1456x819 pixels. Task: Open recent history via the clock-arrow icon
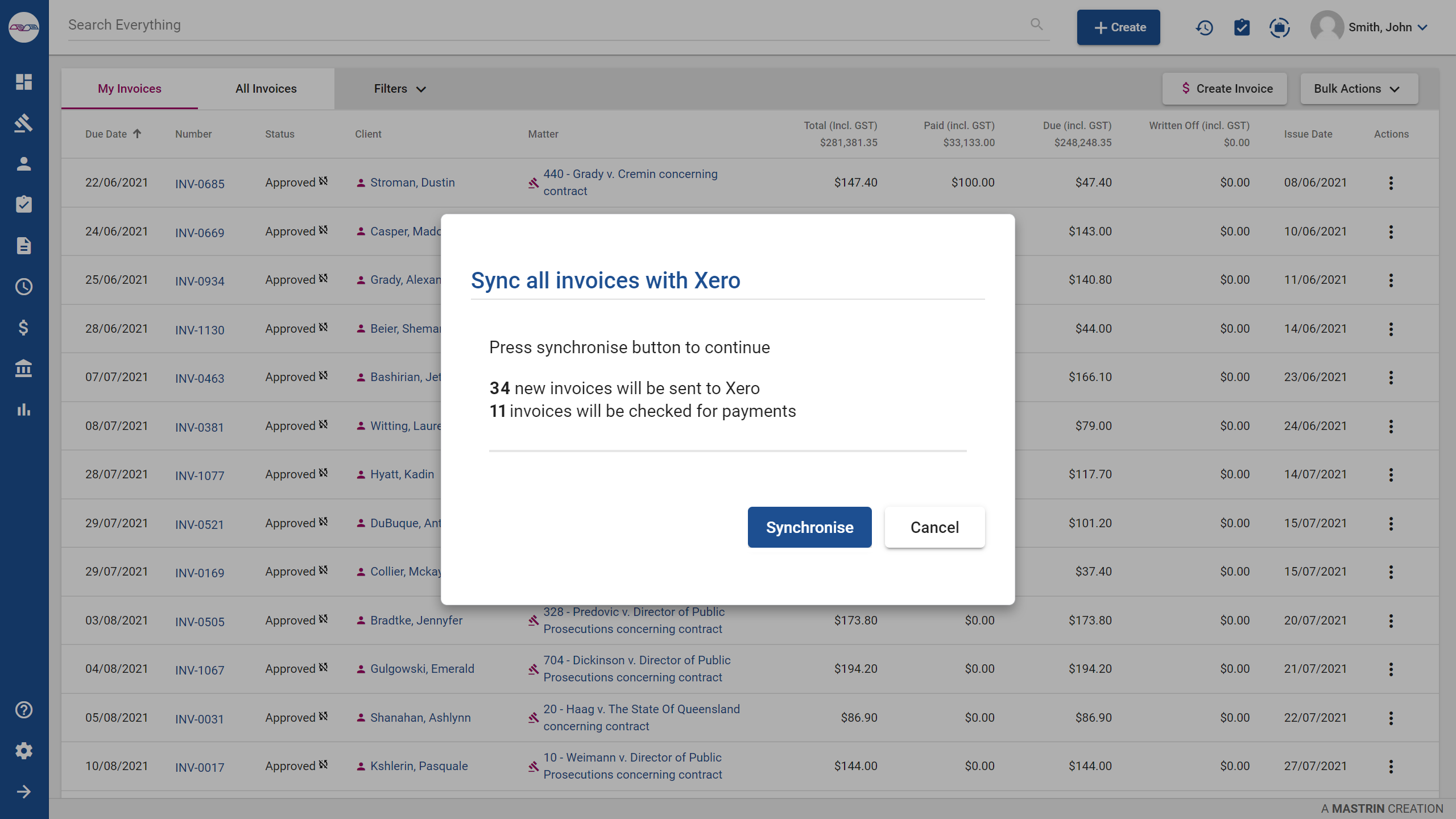click(1204, 27)
